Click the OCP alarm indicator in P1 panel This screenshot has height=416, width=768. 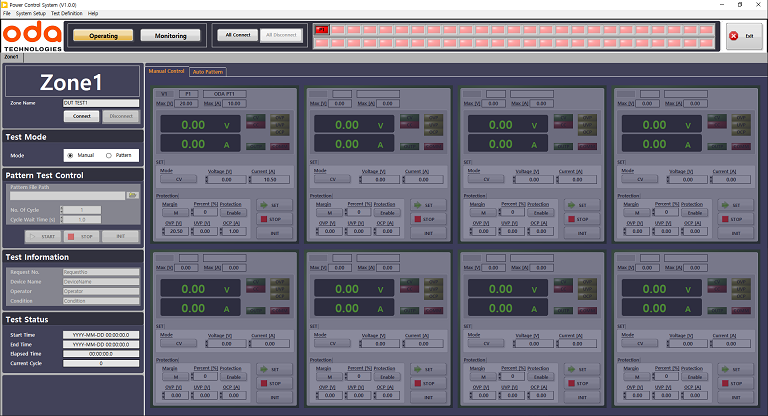tap(280, 132)
